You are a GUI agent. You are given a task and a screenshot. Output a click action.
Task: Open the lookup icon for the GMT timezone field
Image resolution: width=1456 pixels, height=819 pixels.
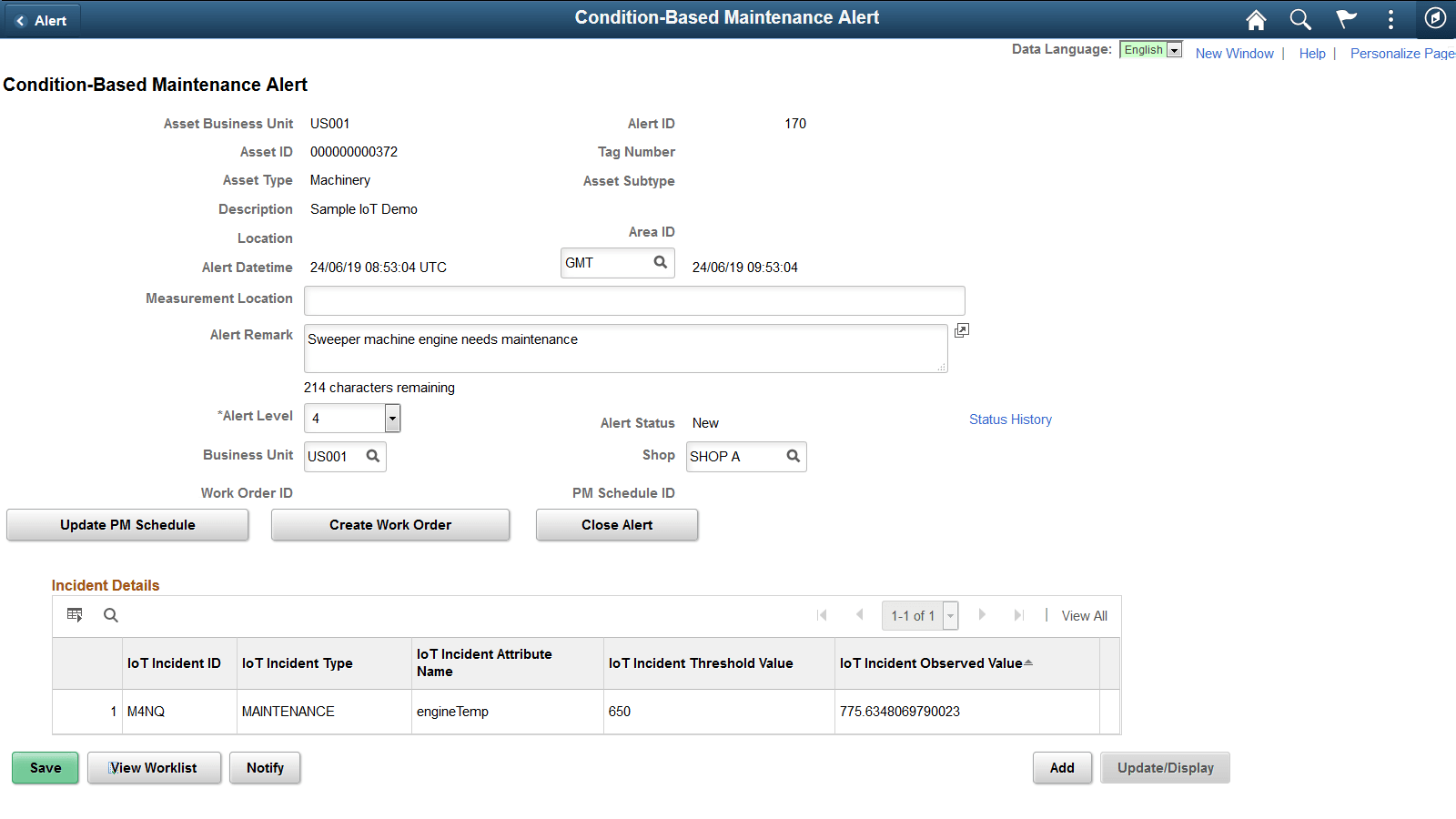[661, 262]
